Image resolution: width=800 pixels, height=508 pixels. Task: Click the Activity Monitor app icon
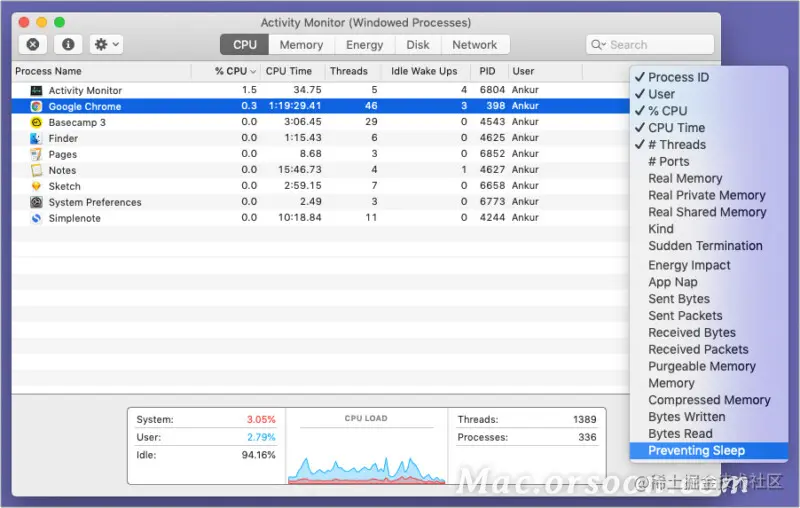coord(36,90)
